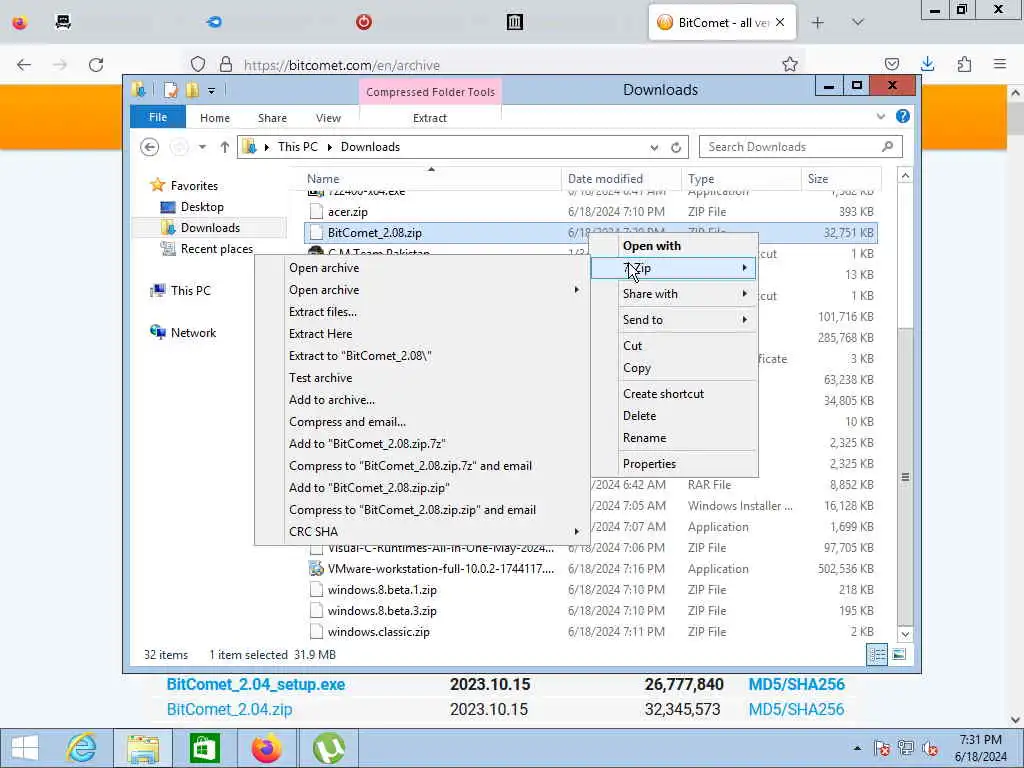Open the Firefox downloads panel
Image resolution: width=1024 pixels, height=768 pixels.
coord(927,64)
